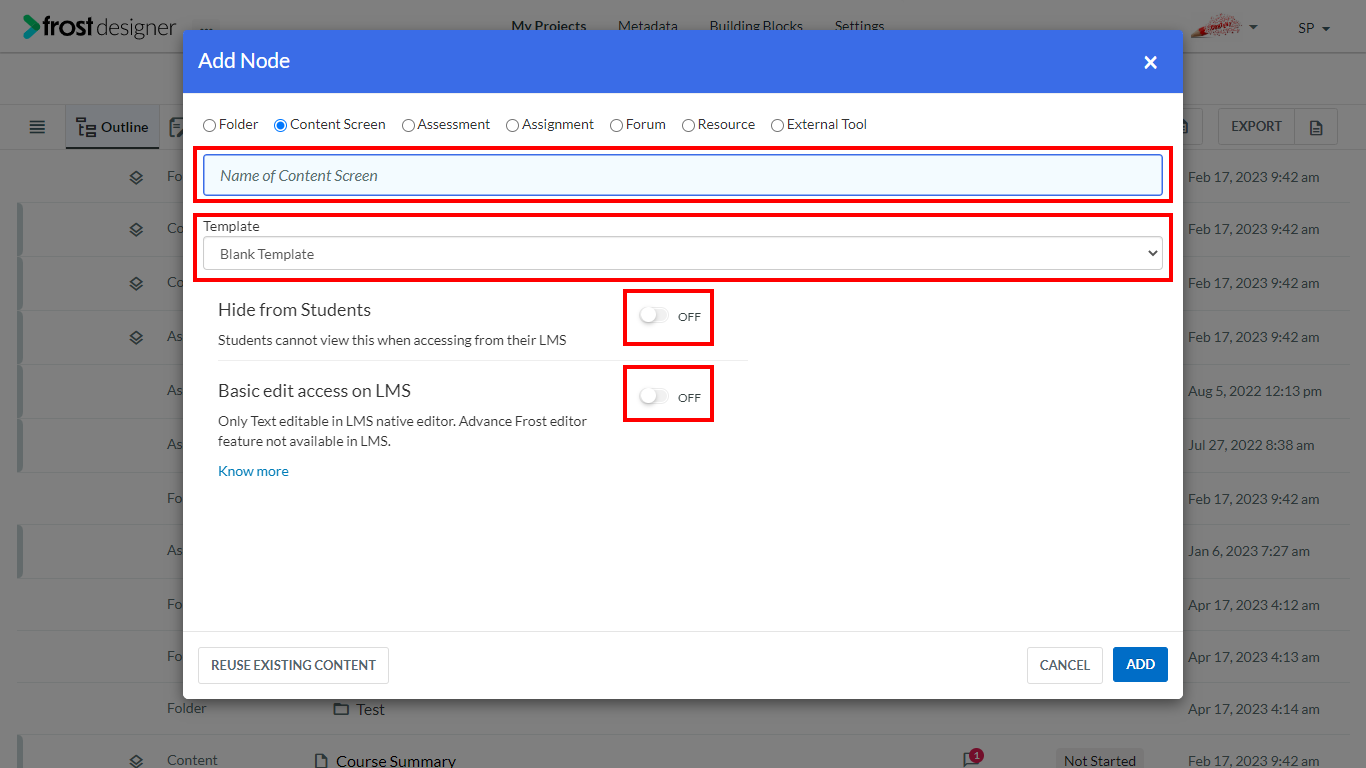Screen dimensions: 1366x768
Task: Click the Test folder icon
Action: (x=340, y=709)
